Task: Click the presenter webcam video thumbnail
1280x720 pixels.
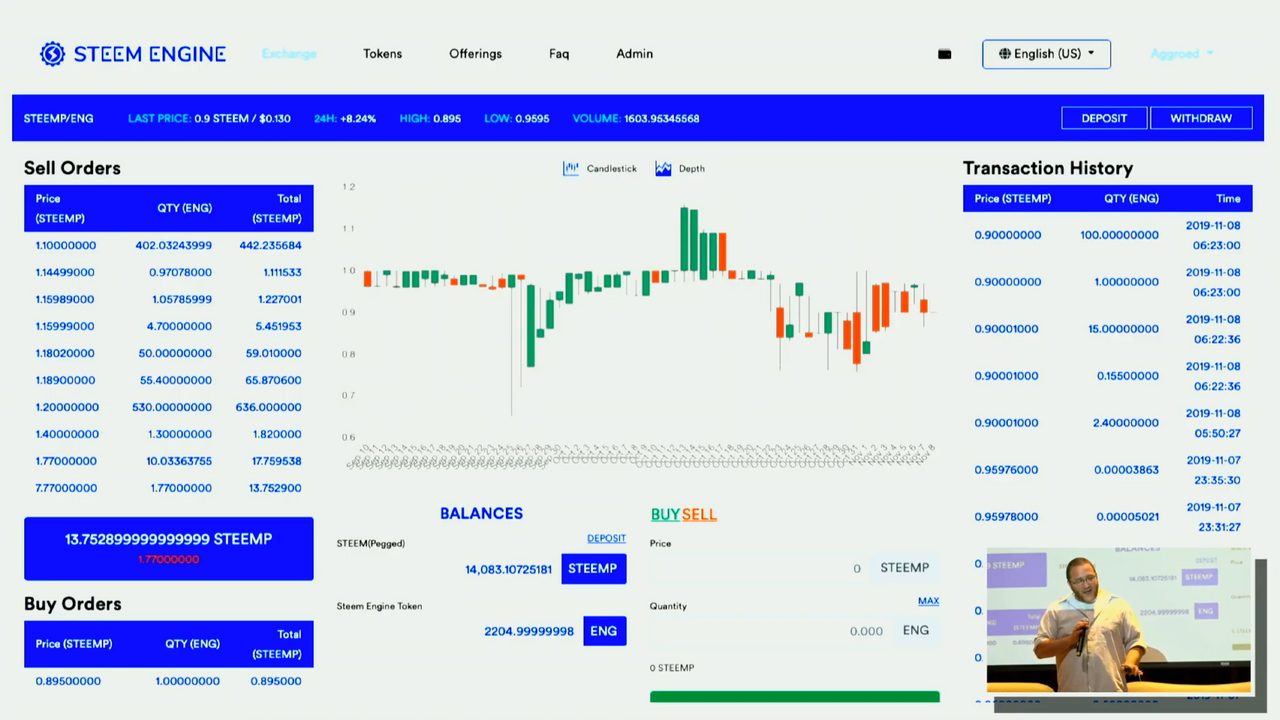Action: [x=1120, y=619]
